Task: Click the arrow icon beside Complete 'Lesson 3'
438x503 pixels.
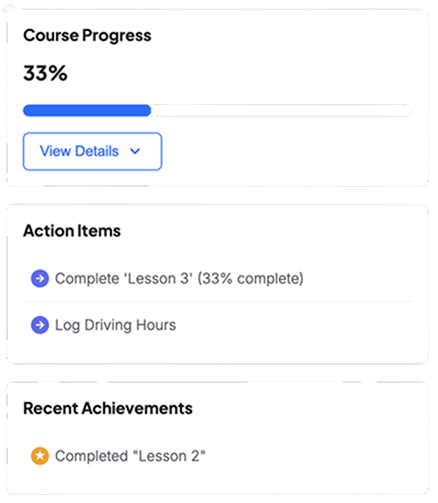Action: pyautogui.click(x=40, y=280)
